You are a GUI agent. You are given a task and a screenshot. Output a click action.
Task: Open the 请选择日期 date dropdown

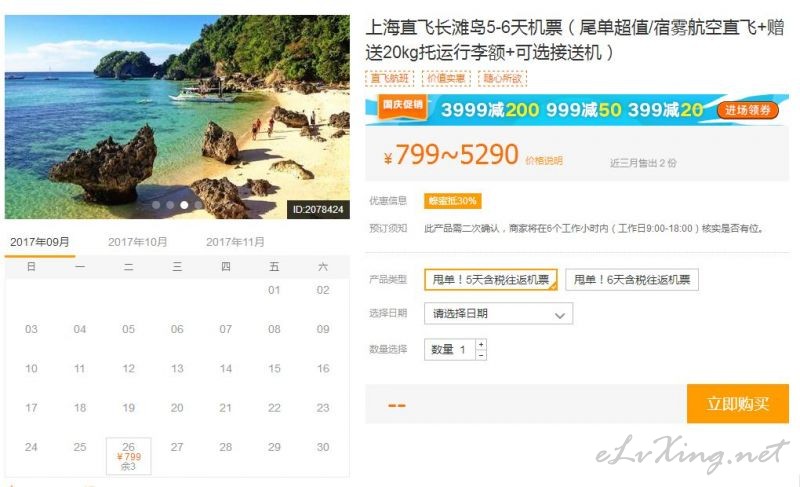[x=498, y=314]
